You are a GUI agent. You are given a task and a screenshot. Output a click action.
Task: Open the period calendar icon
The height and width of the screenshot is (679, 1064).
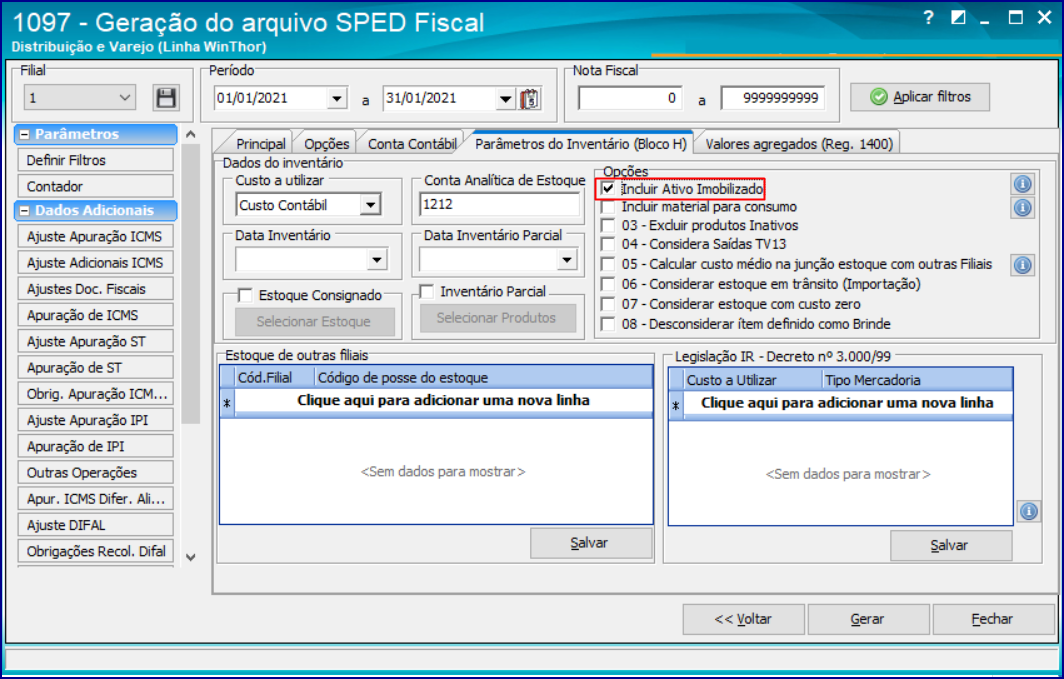pyautogui.click(x=529, y=98)
